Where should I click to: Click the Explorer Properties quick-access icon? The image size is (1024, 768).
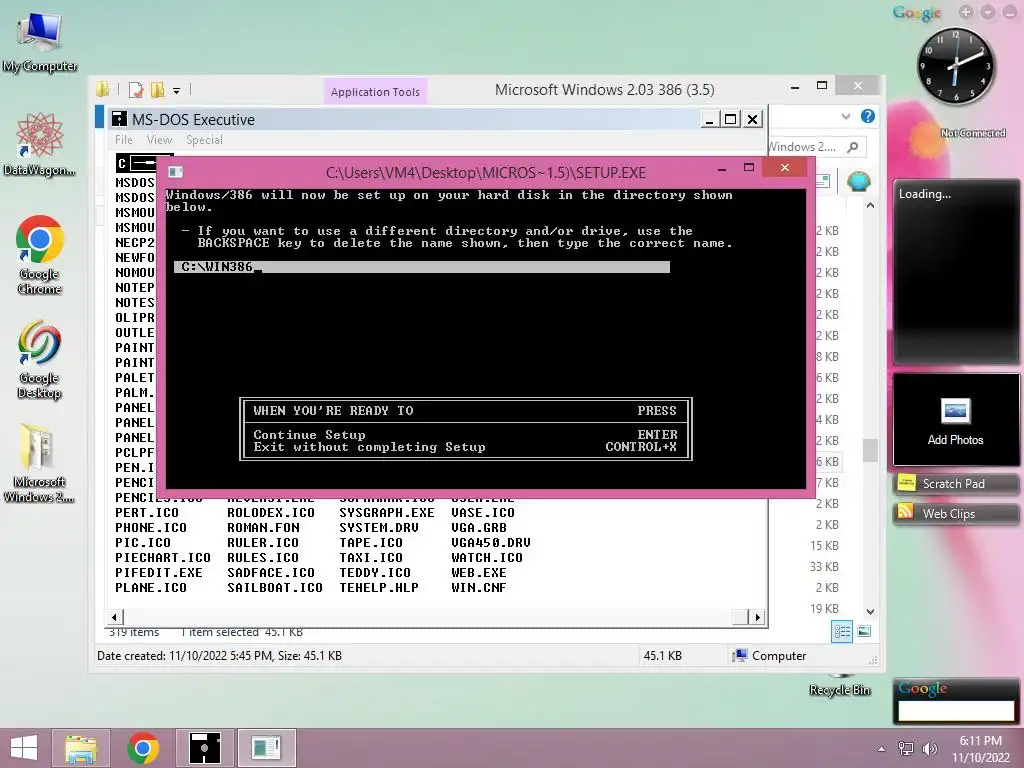tap(136, 90)
